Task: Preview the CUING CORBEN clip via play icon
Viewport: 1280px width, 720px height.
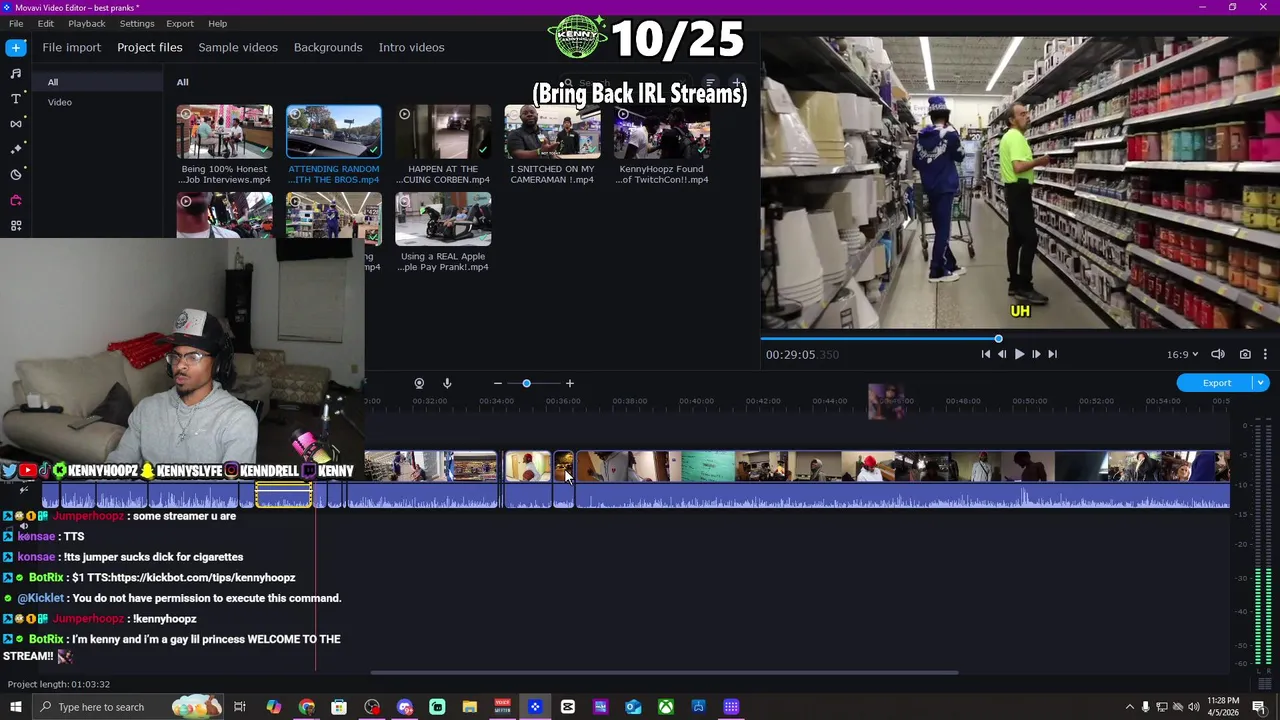Action: click(405, 115)
